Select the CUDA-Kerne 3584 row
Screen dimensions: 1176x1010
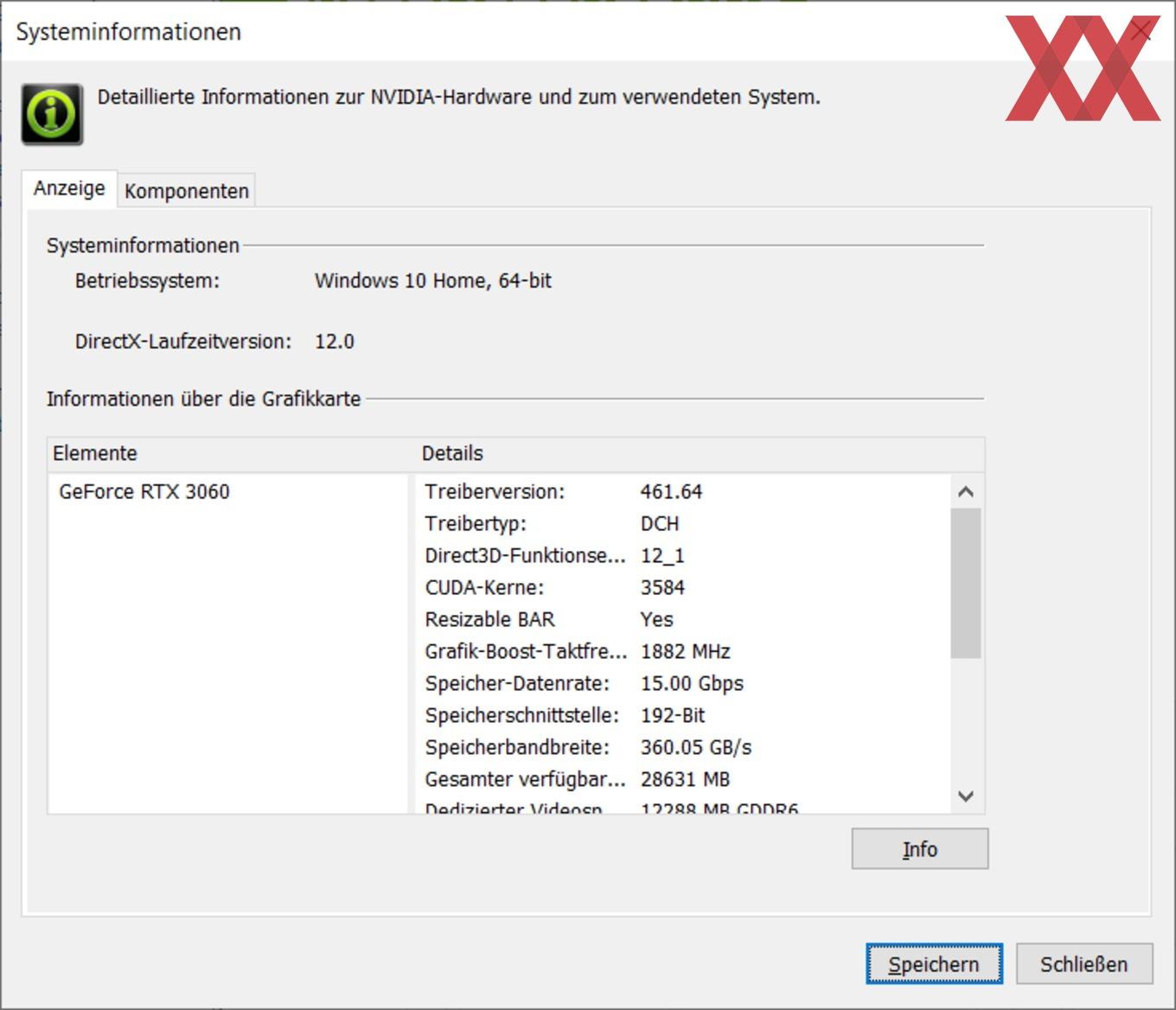tap(683, 588)
